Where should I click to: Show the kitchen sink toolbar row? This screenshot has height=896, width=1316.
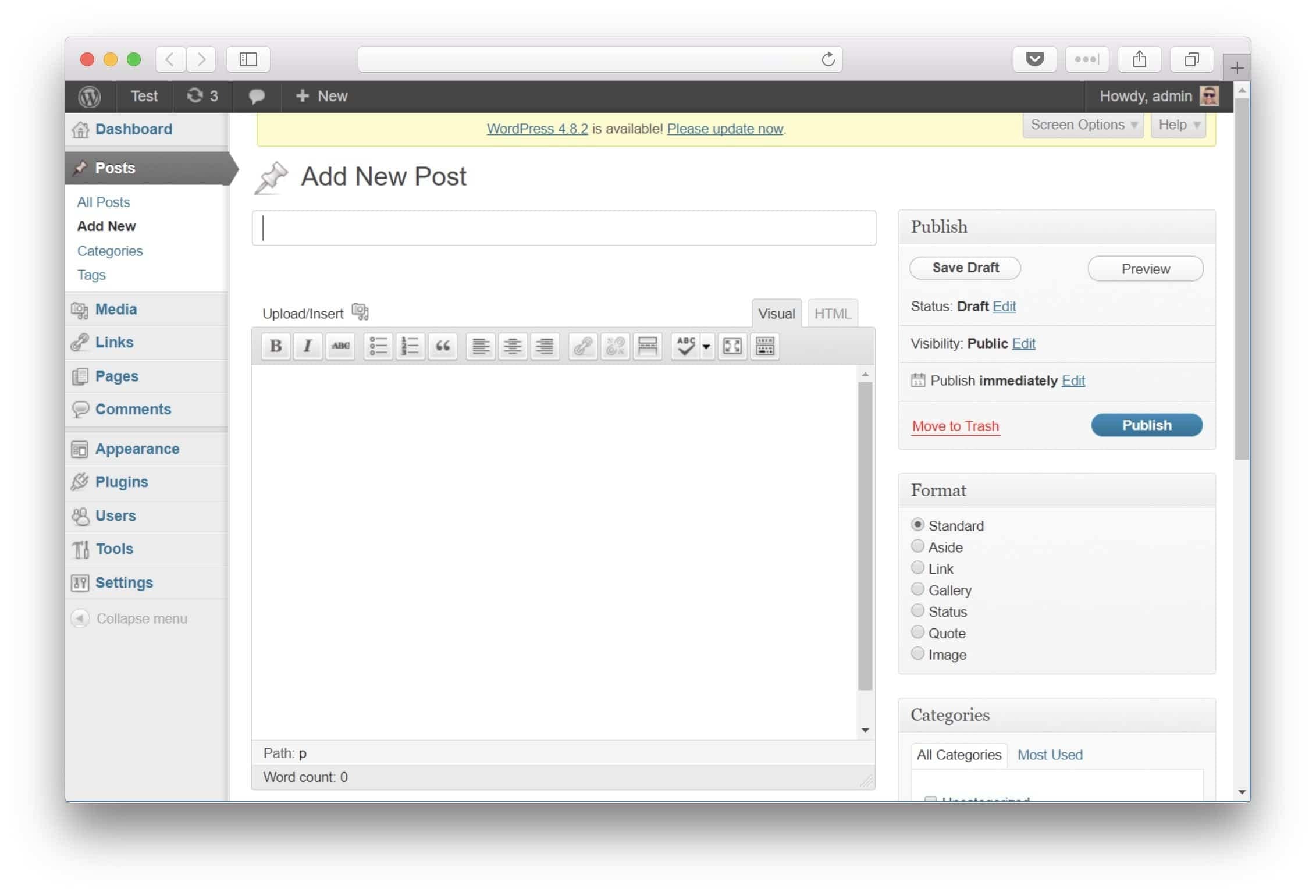click(764, 346)
